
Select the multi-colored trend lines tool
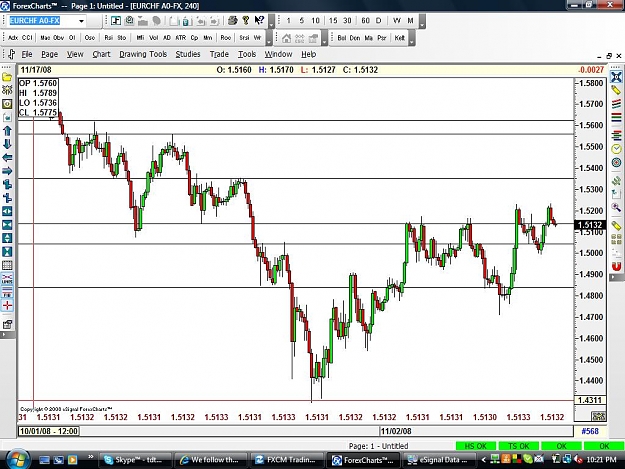[616, 104]
